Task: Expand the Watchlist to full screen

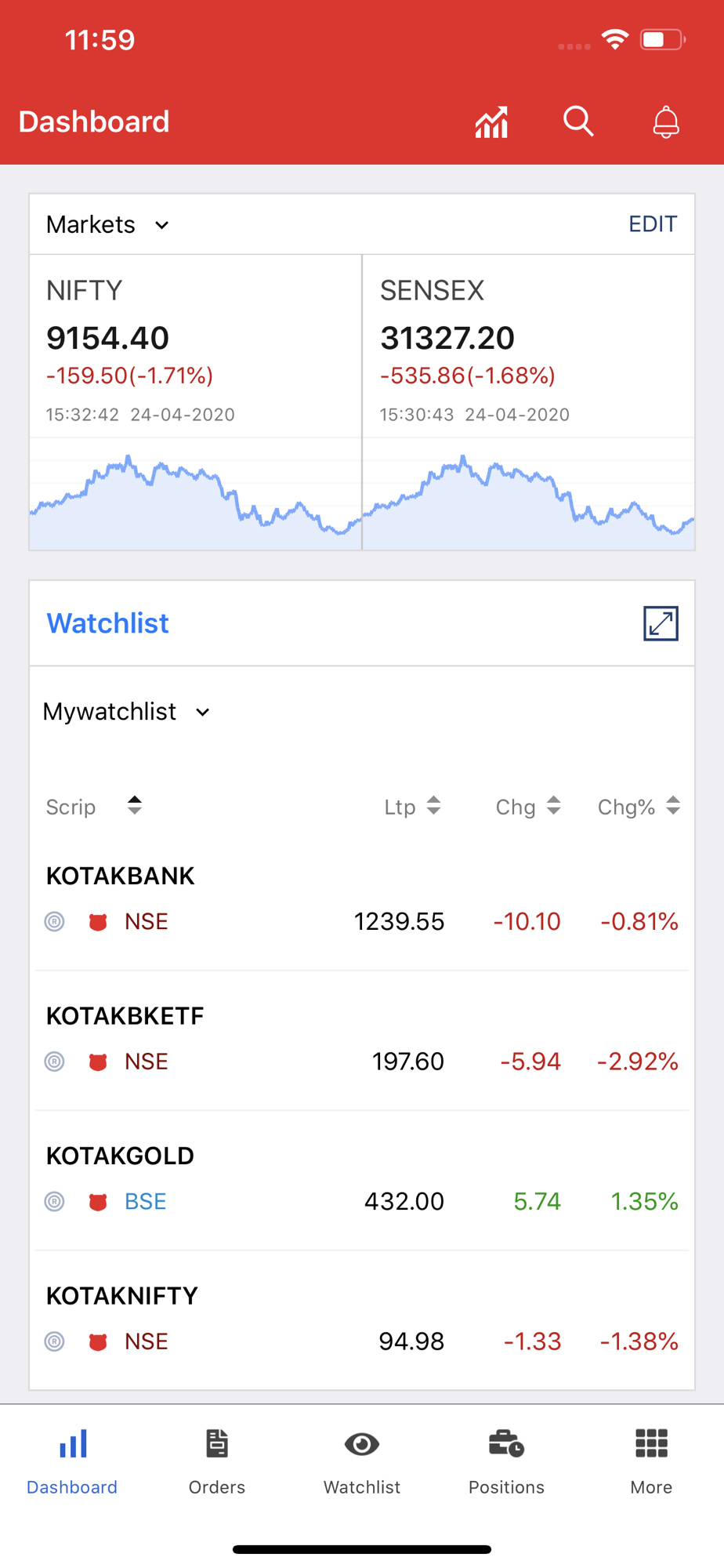Action: tap(661, 623)
